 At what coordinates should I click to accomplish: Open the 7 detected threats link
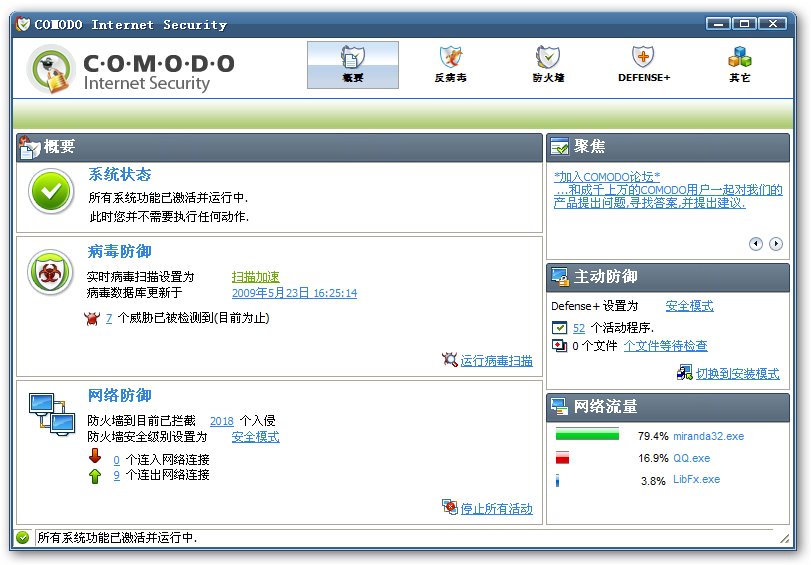[109, 318]
